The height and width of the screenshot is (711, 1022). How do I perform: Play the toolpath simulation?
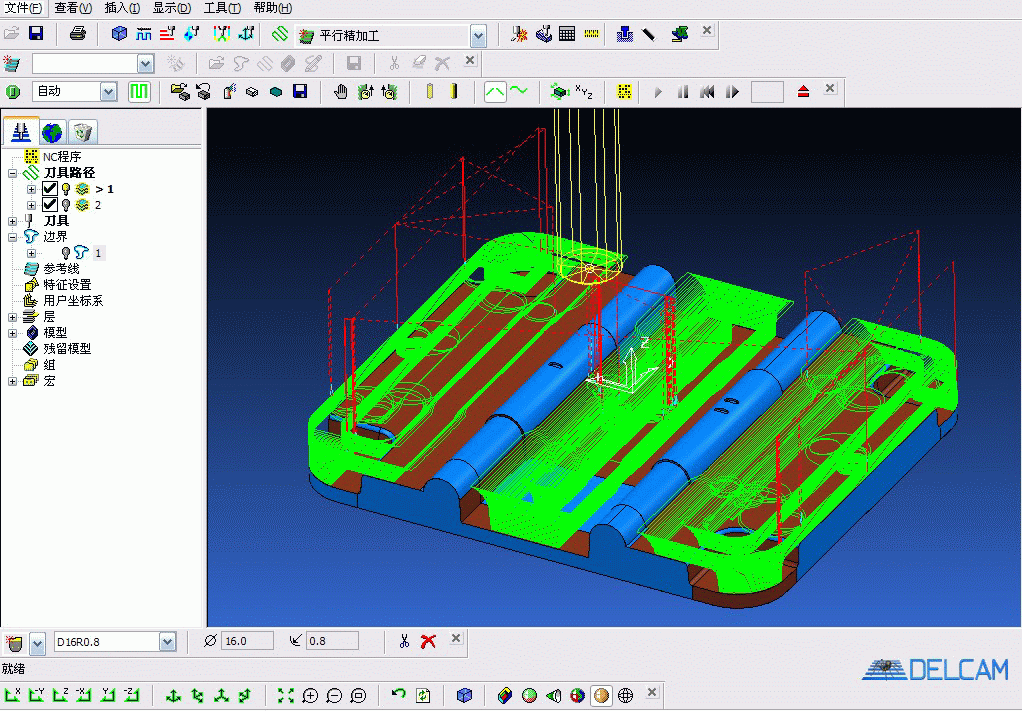658,93
